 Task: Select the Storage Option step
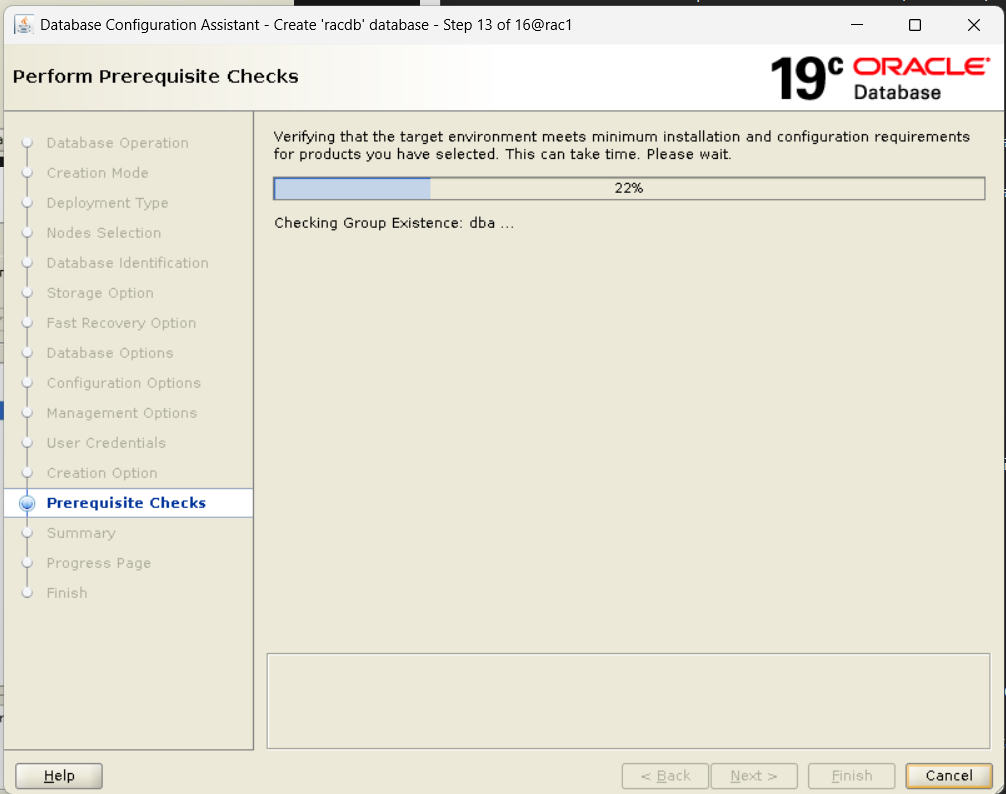tap(100, 293)
